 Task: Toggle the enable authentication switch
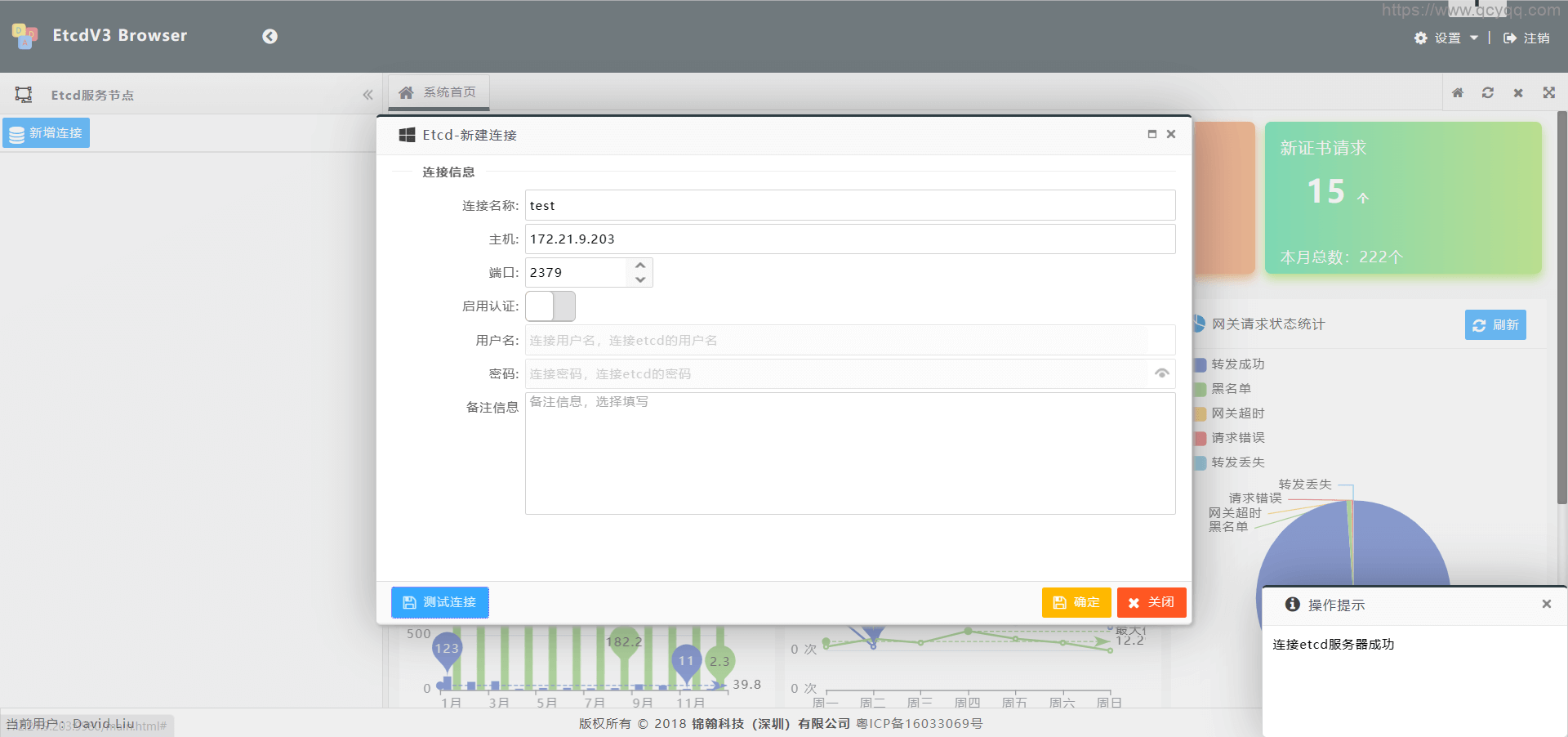click(550, 306)
